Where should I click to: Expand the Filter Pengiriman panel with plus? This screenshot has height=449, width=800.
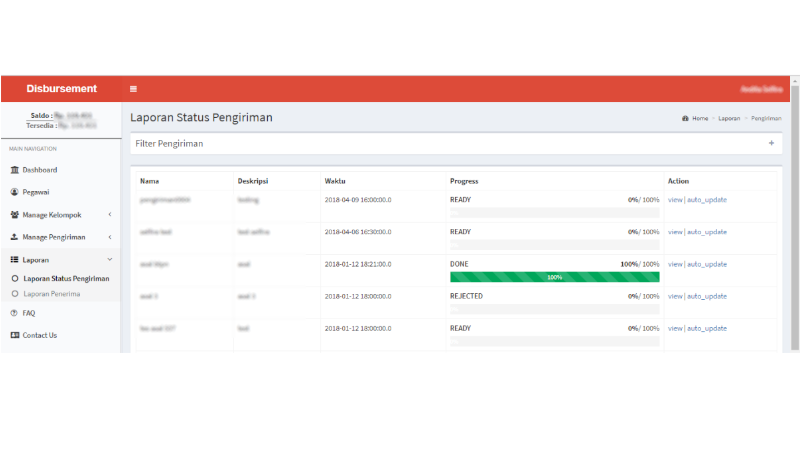coord(771,144)
